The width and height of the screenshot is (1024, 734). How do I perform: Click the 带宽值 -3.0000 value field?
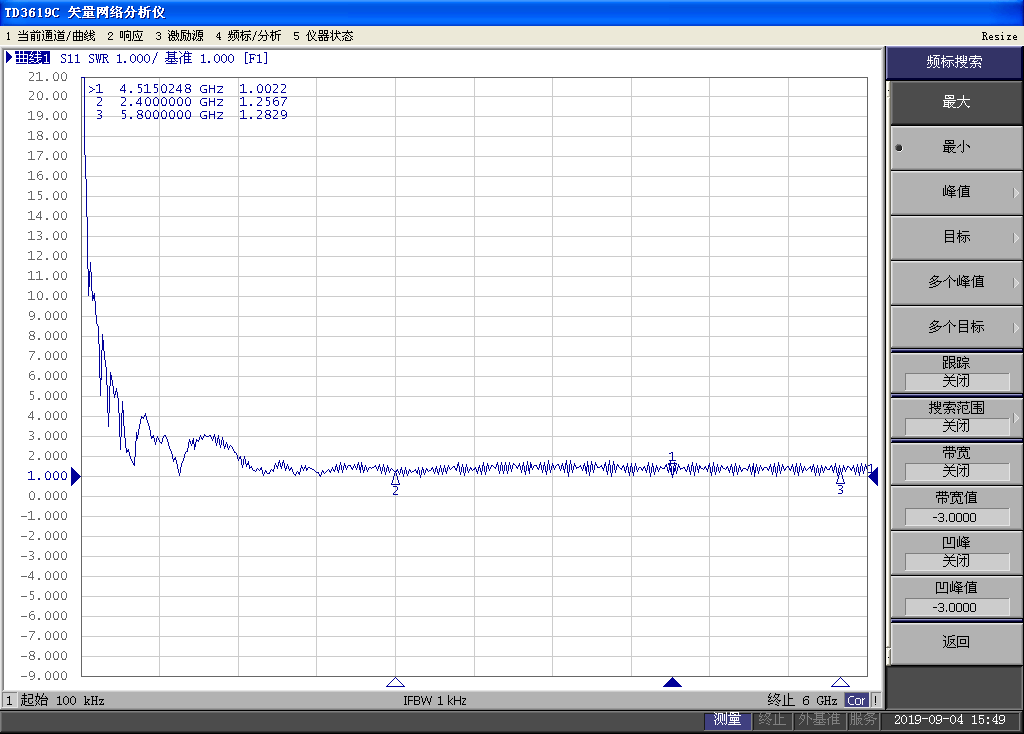(x=955, y=517)
